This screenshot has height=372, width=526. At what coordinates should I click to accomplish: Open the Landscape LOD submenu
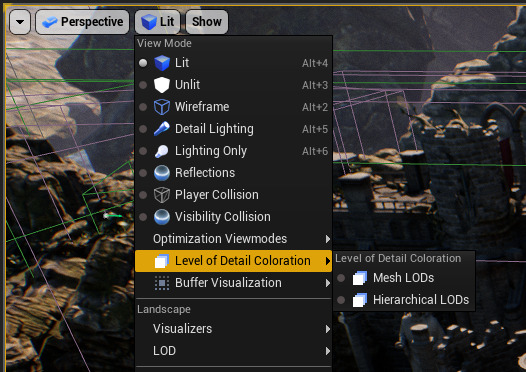pos(233,351)
